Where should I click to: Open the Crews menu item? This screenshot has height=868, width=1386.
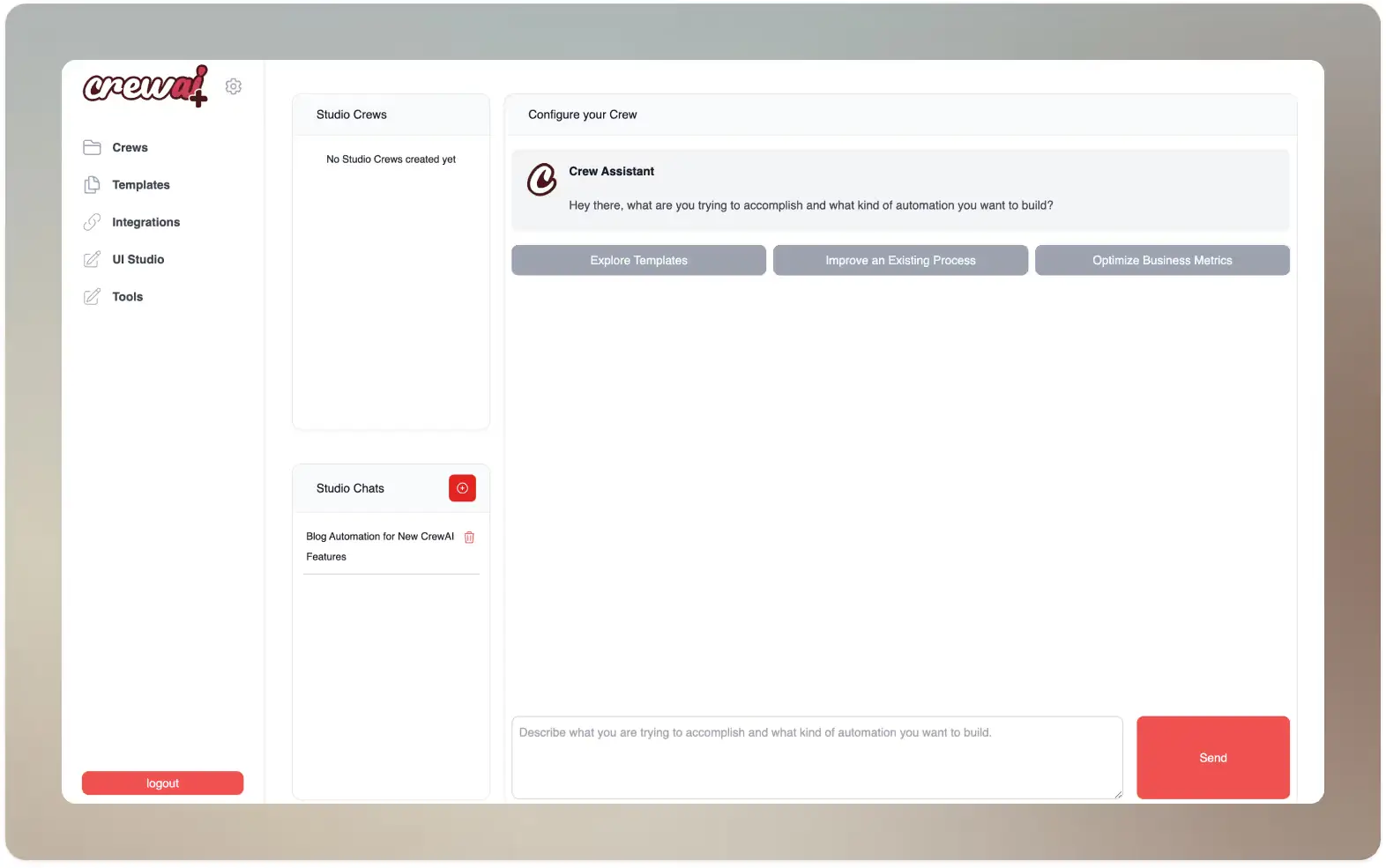pos(130,147)
